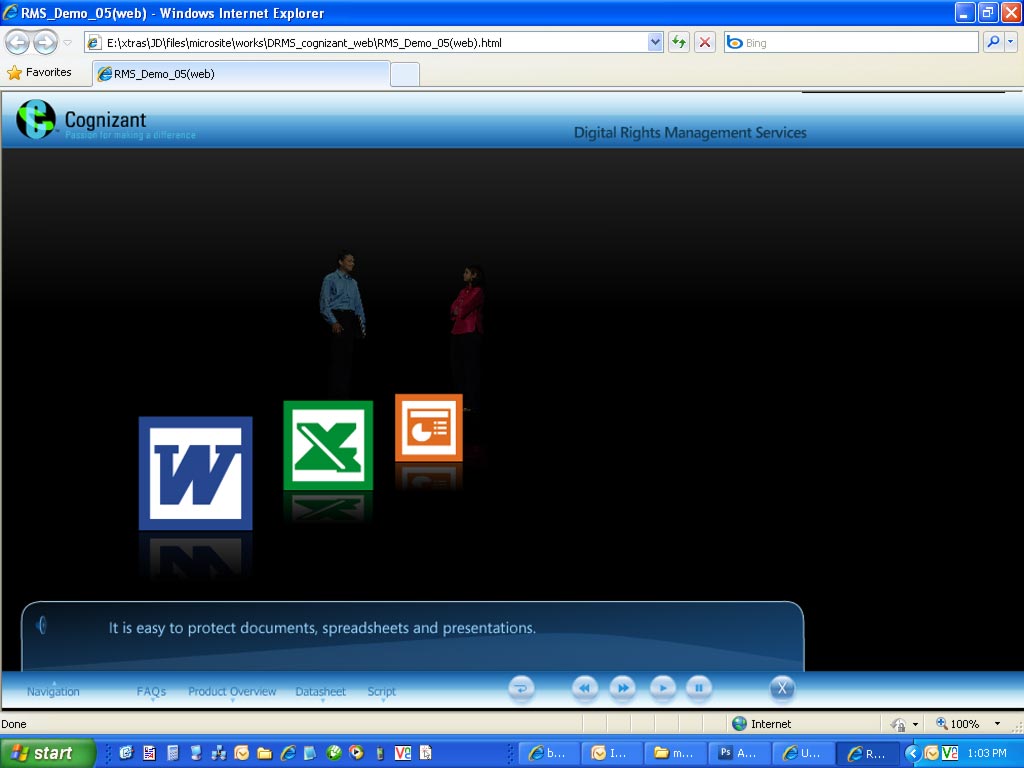Switch to the 'U...' Internet Explorer taskbar window
Image resolution: width=1024 pixels, height=768 pixels.
[x=803, y=753]
